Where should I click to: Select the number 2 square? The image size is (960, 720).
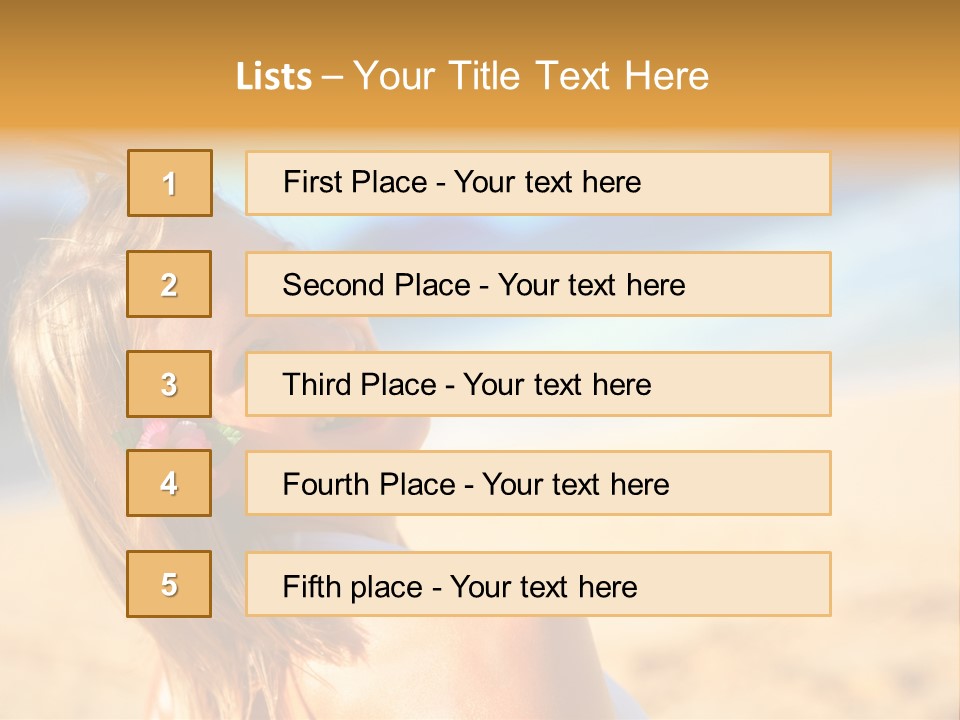169,284
